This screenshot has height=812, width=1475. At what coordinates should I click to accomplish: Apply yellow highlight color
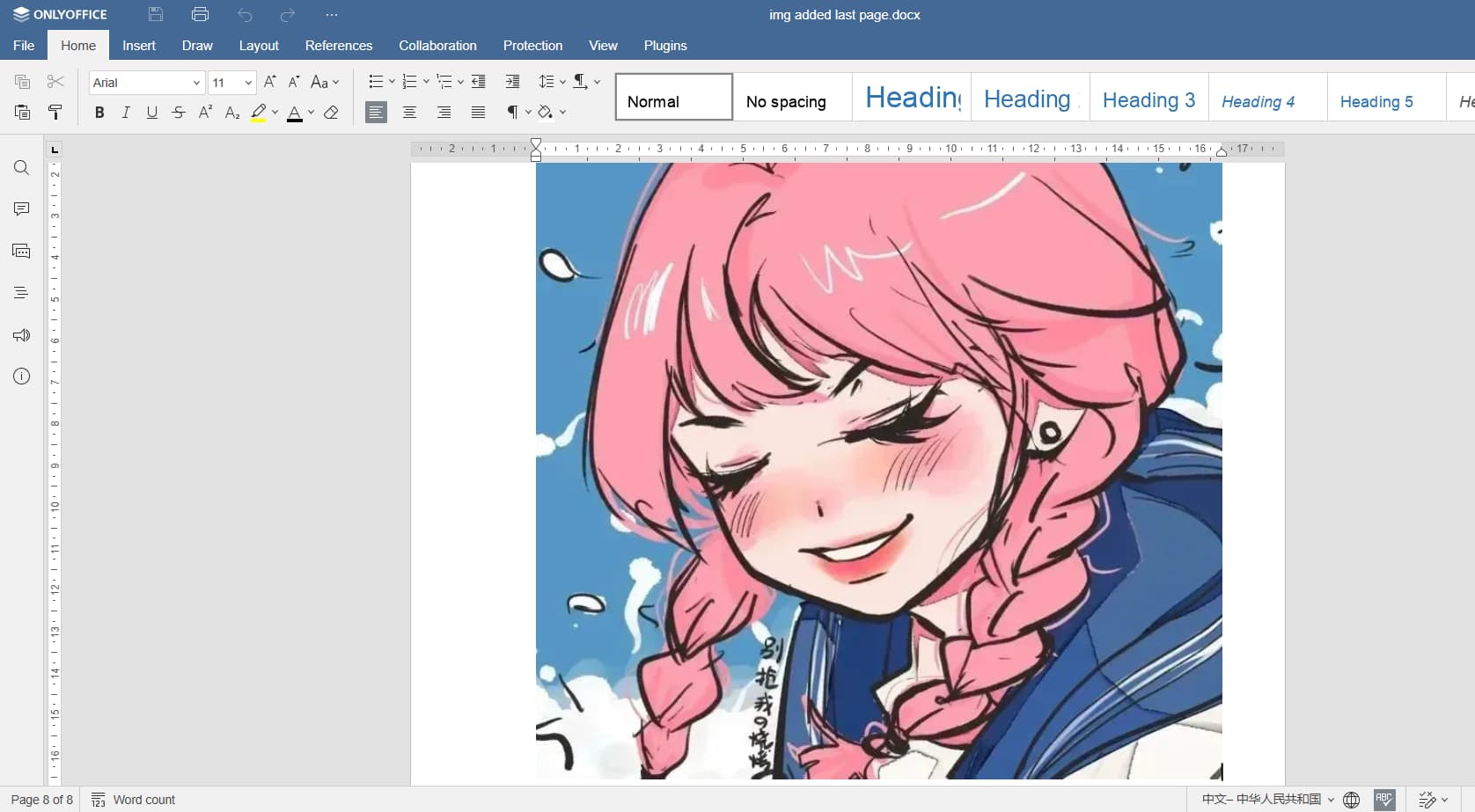click(259, 112)
